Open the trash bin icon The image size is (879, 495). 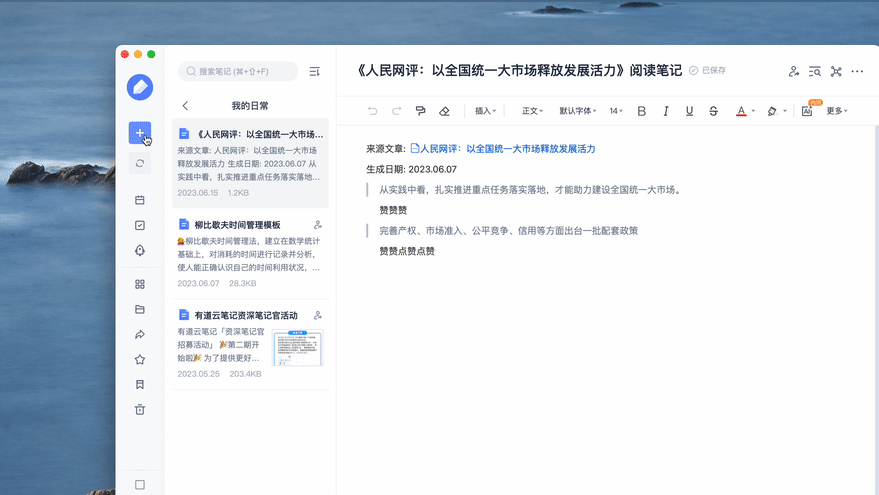point(140,410)
